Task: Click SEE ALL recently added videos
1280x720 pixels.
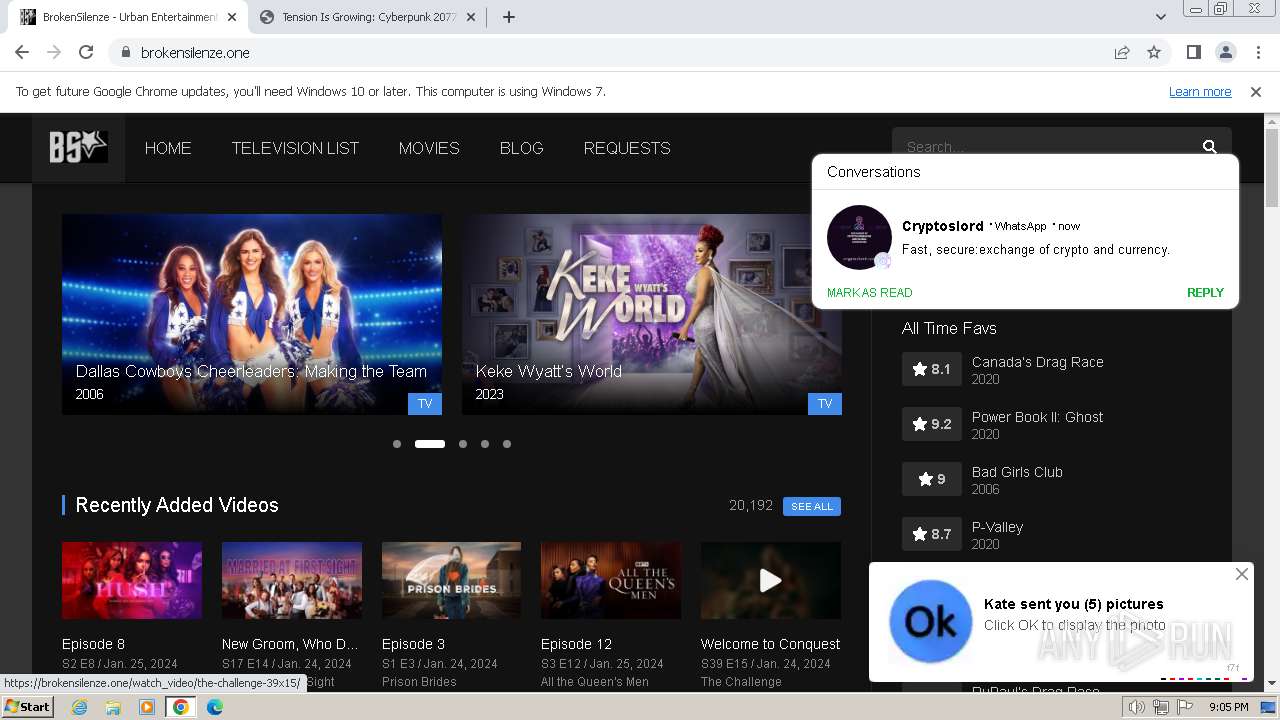Action: [x=812, y=506]
